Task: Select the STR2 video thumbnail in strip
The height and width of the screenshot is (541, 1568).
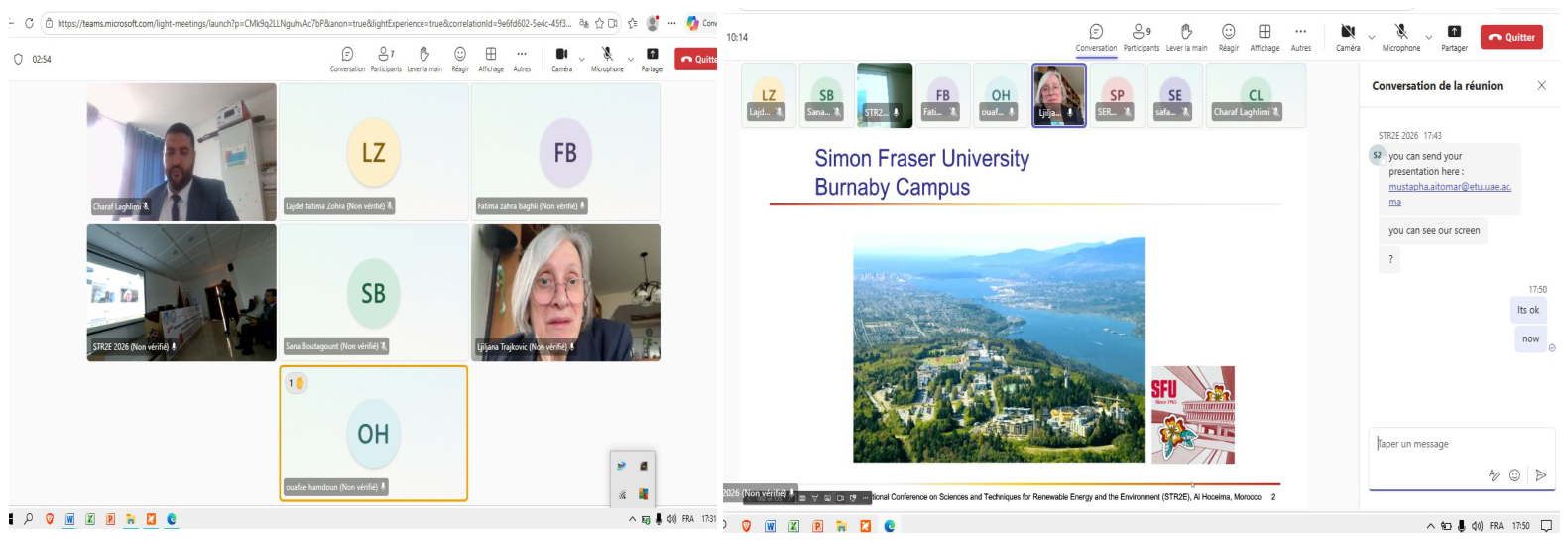Action: (885, 95)
